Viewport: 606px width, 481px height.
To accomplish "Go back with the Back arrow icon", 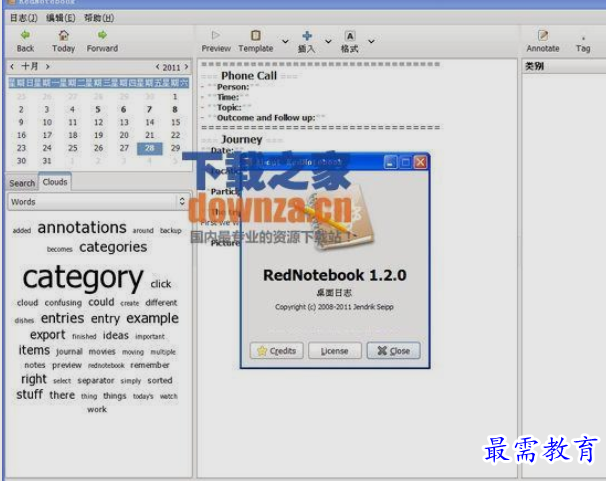I will click(26, 35).
